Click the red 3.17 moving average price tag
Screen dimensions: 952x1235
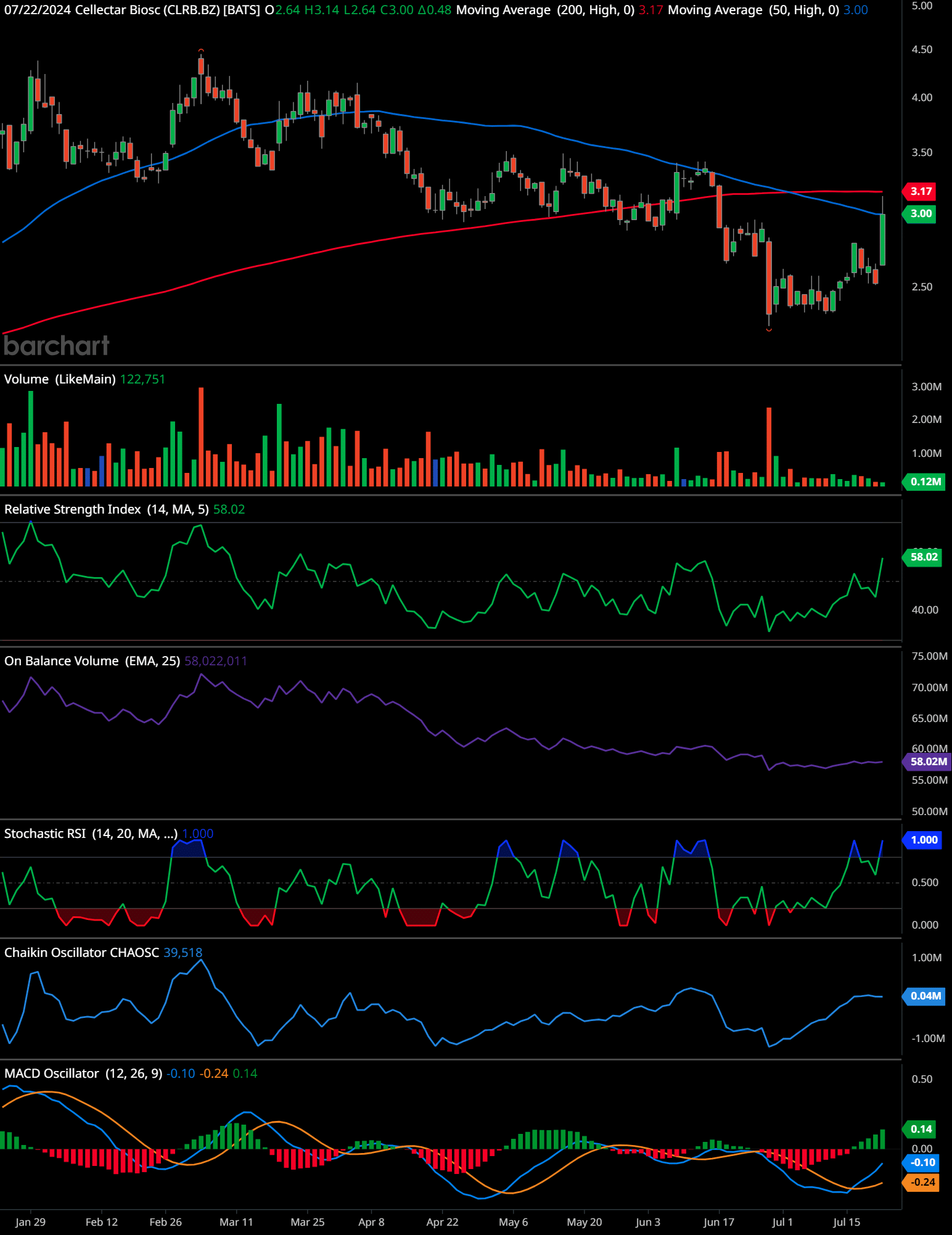[x=920, y=191]
